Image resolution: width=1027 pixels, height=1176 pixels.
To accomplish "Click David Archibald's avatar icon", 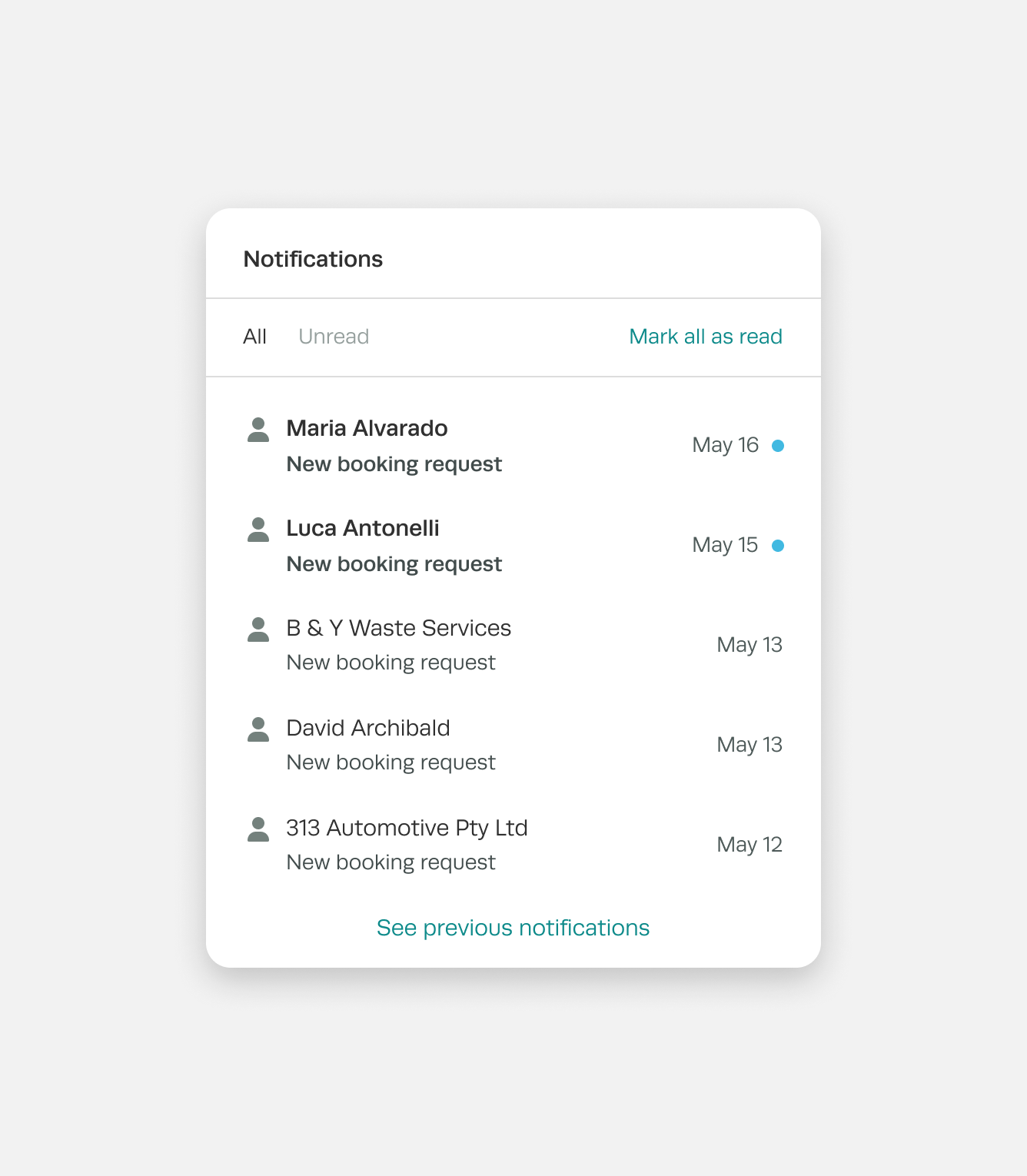I will coord(258,730).
